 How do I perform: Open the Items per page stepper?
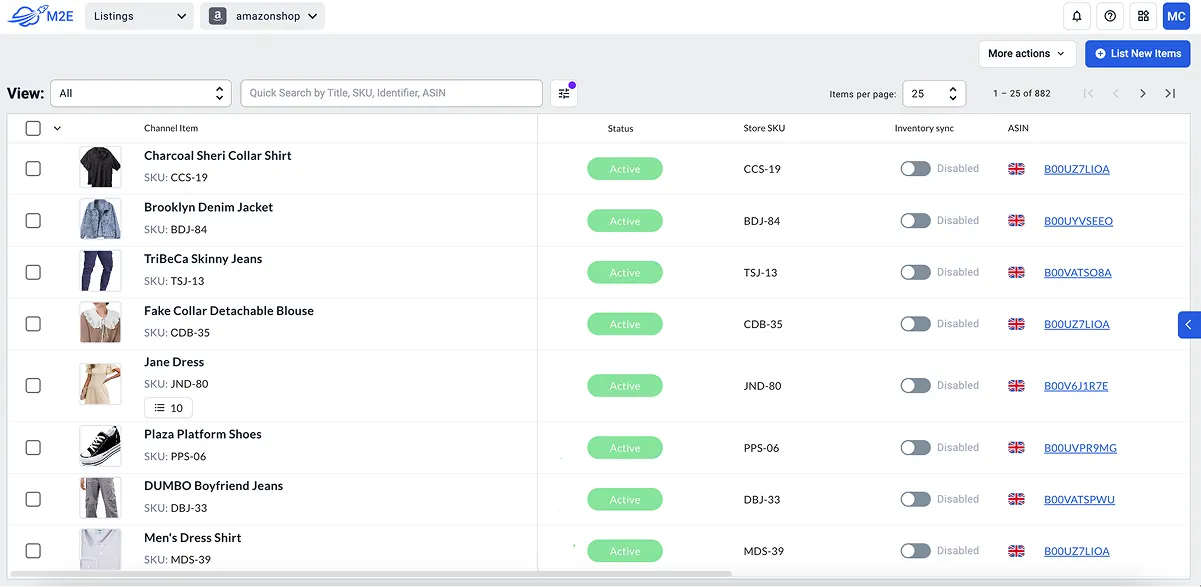click(x=934, y=92)
